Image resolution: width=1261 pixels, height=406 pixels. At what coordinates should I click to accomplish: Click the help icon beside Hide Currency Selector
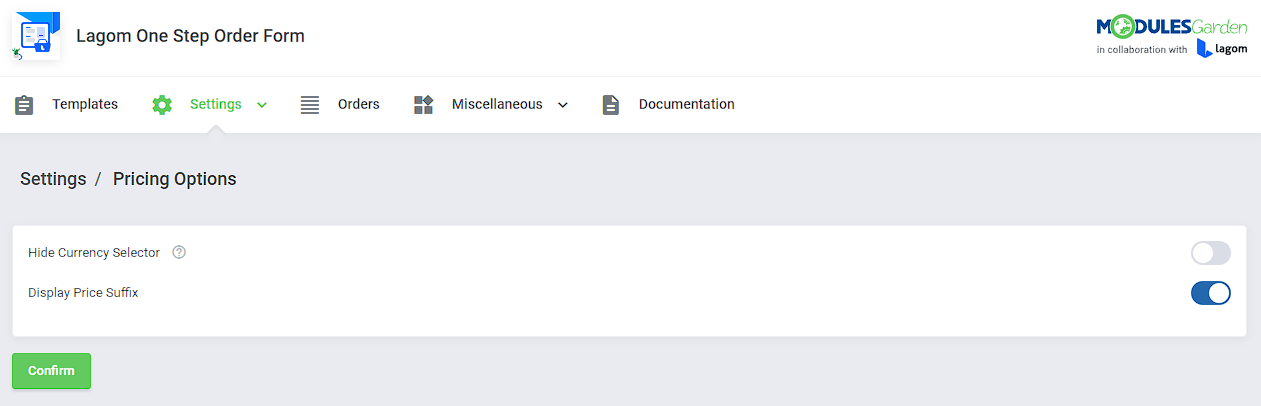179,253
